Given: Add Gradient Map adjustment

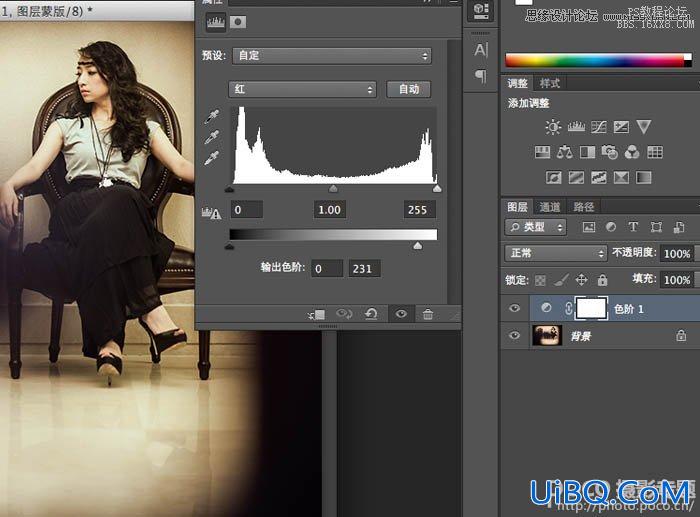Looking at the screenshot, I should [643, 178].
